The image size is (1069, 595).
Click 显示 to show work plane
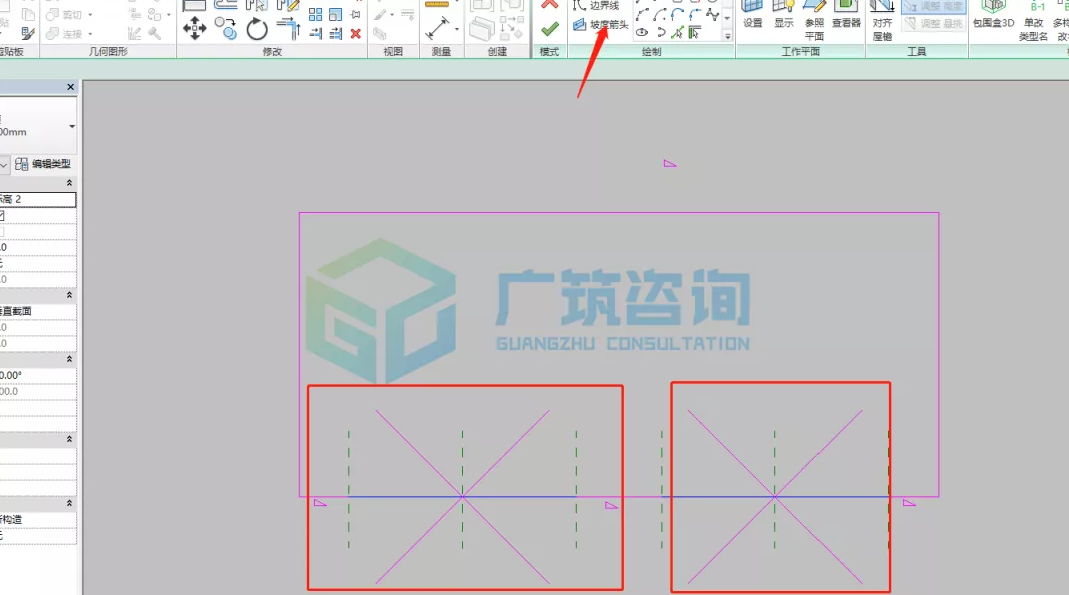783,15
